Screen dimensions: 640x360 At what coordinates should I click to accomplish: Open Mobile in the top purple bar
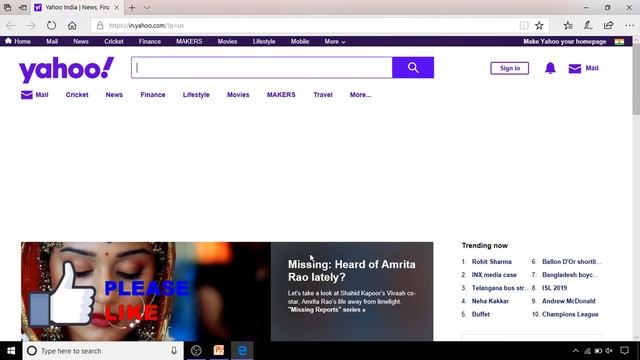pyautogui.click(x=300, y=41)
